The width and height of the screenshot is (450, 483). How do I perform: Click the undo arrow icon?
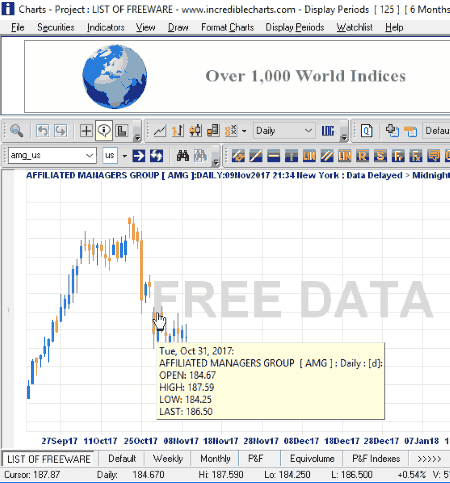[43, 131]
